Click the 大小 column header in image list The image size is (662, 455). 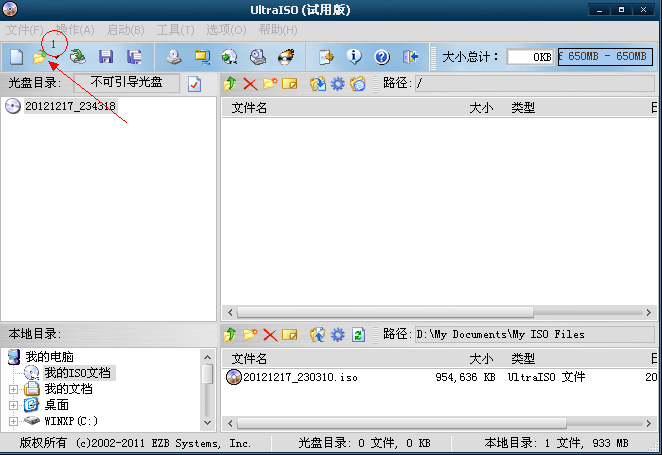[481, 108]
